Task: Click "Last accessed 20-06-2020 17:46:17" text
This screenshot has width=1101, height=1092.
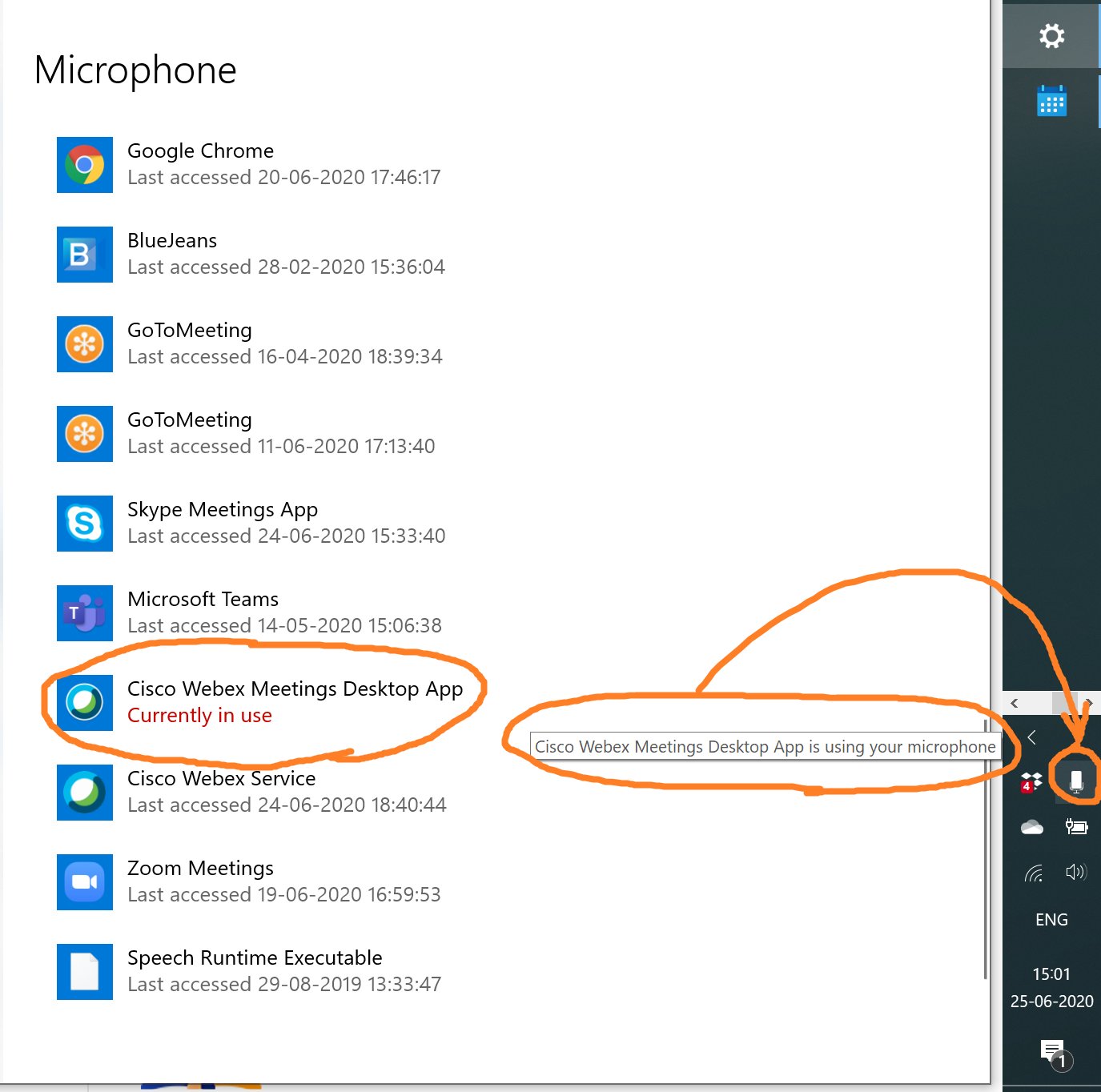Action: (284, 177)
